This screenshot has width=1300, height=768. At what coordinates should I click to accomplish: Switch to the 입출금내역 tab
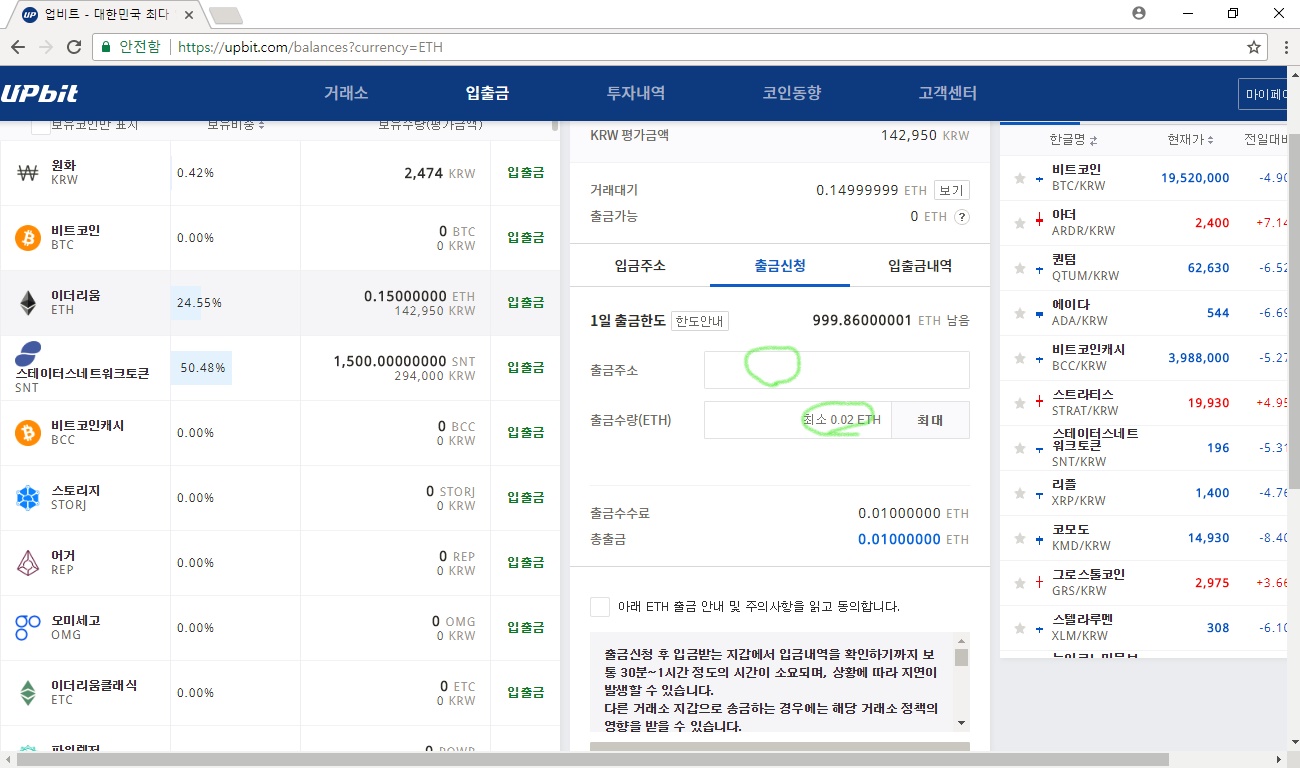[x=920, y=266]
